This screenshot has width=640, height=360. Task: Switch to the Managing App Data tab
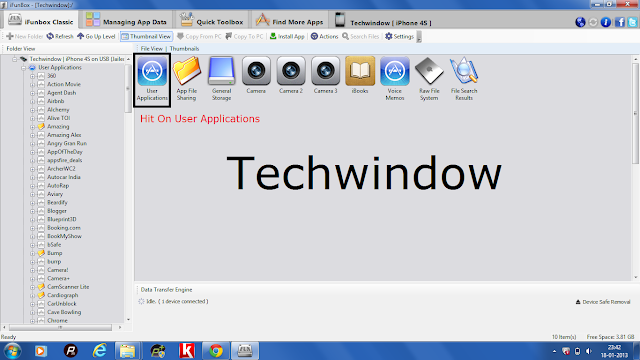pos(126,20)
